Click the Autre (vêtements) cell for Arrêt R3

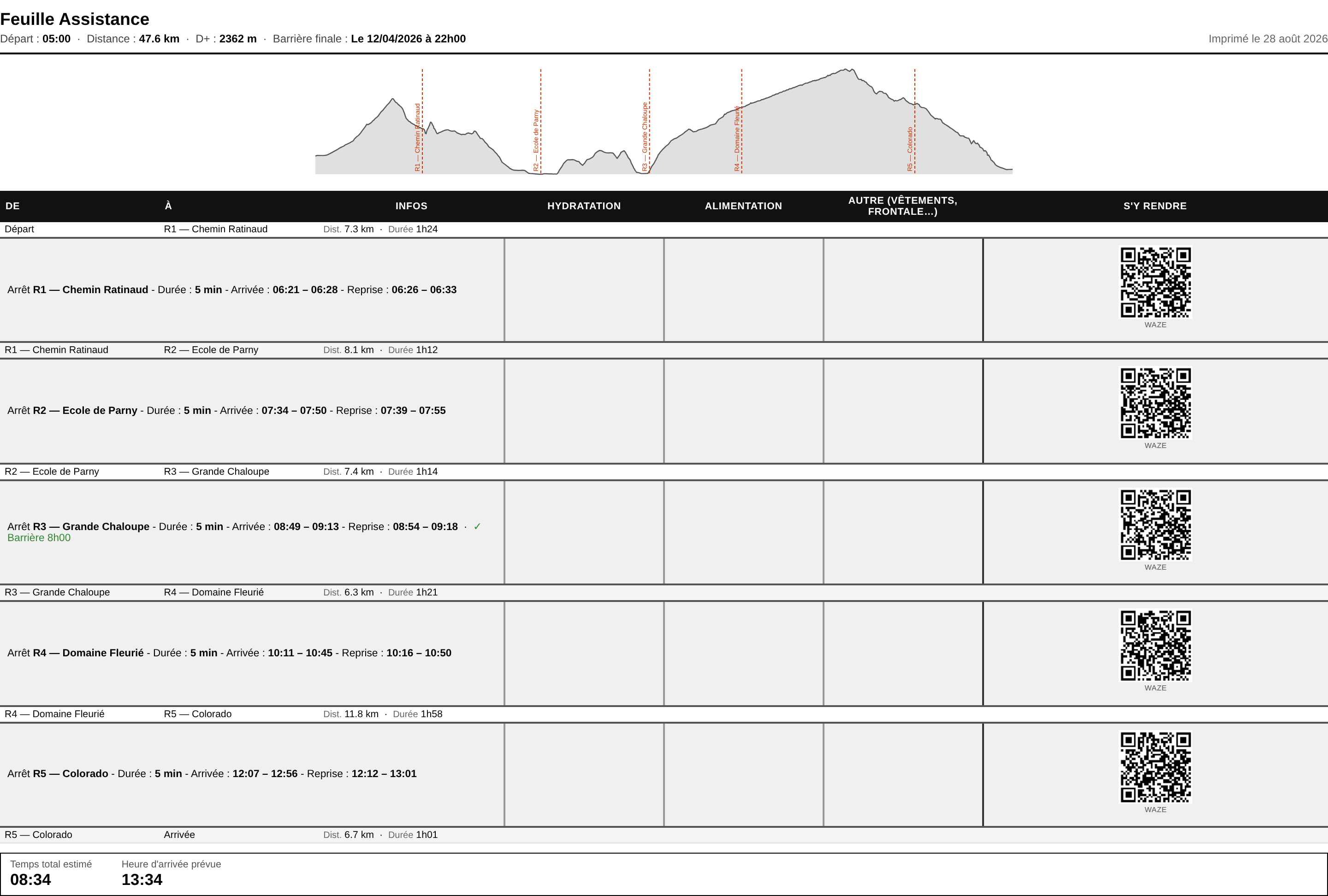(x=903, y=532)
